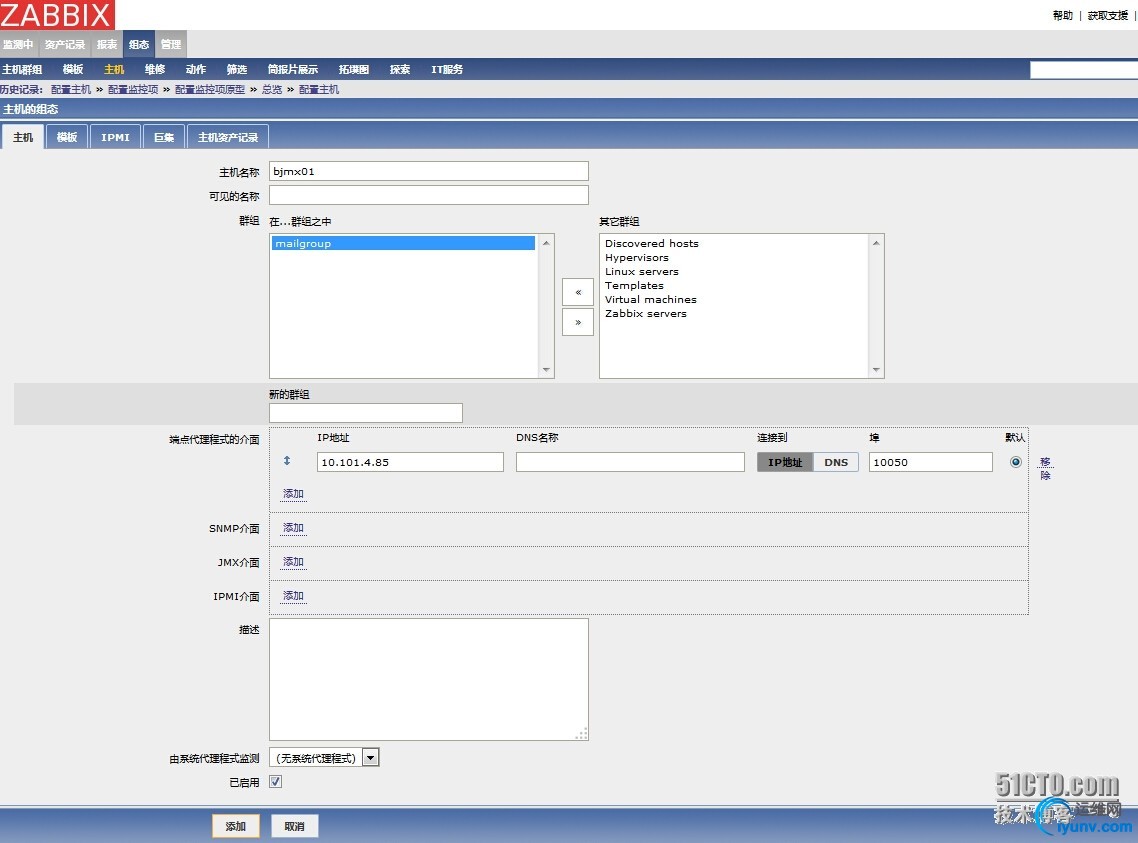Screen dimensions: 1138x843
Task: Move group left with « button
Action: [578, 292]
